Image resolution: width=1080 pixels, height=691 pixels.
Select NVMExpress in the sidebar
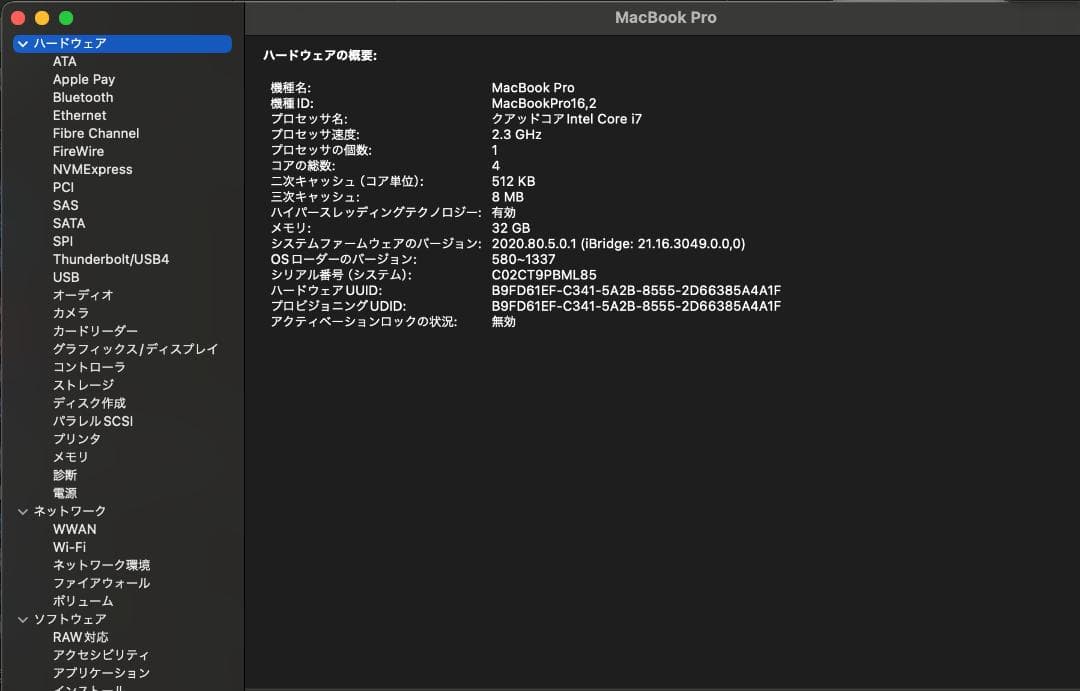[x=92, y=169]
